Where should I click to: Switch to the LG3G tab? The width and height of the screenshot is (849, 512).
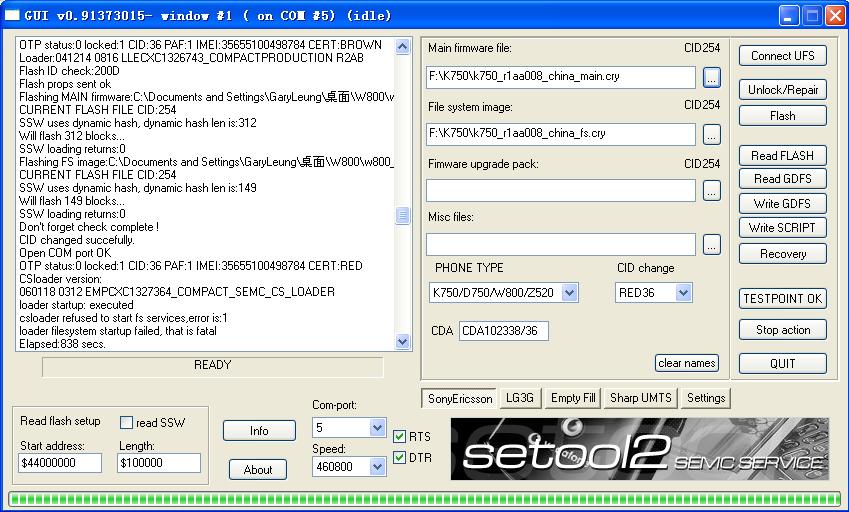(x=519, y=398)
